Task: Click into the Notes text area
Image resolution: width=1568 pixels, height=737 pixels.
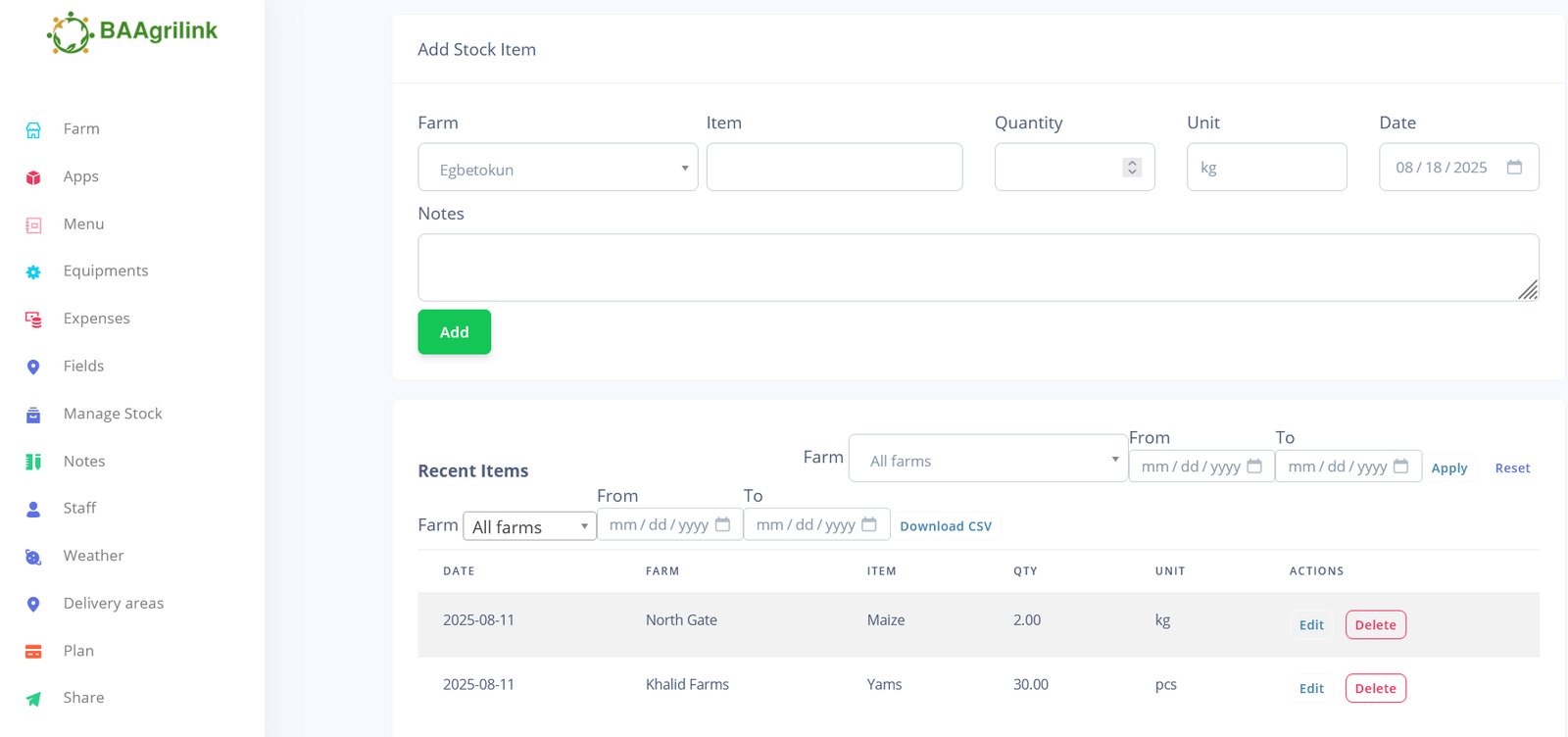Action: click(x=977, y=268)
